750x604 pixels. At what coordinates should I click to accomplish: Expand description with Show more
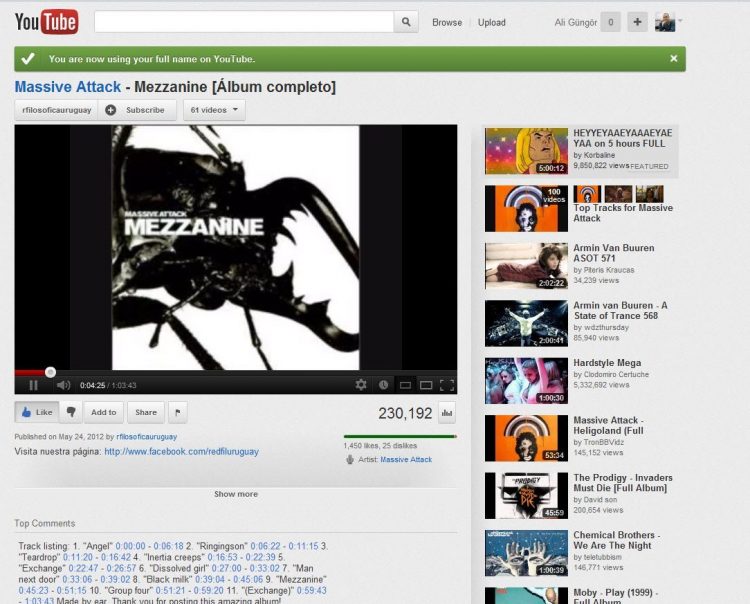[x=236, y=494]
